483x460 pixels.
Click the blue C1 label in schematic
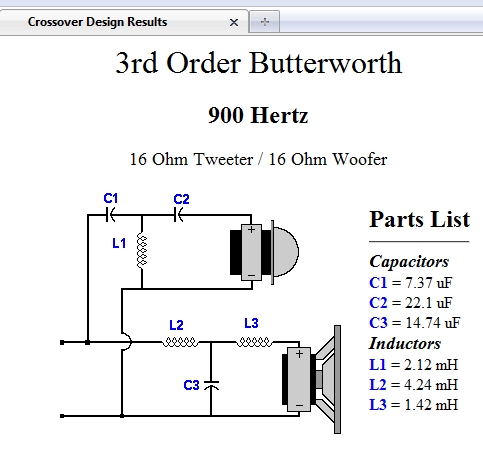pyautogui.click(x=111, y=198)
